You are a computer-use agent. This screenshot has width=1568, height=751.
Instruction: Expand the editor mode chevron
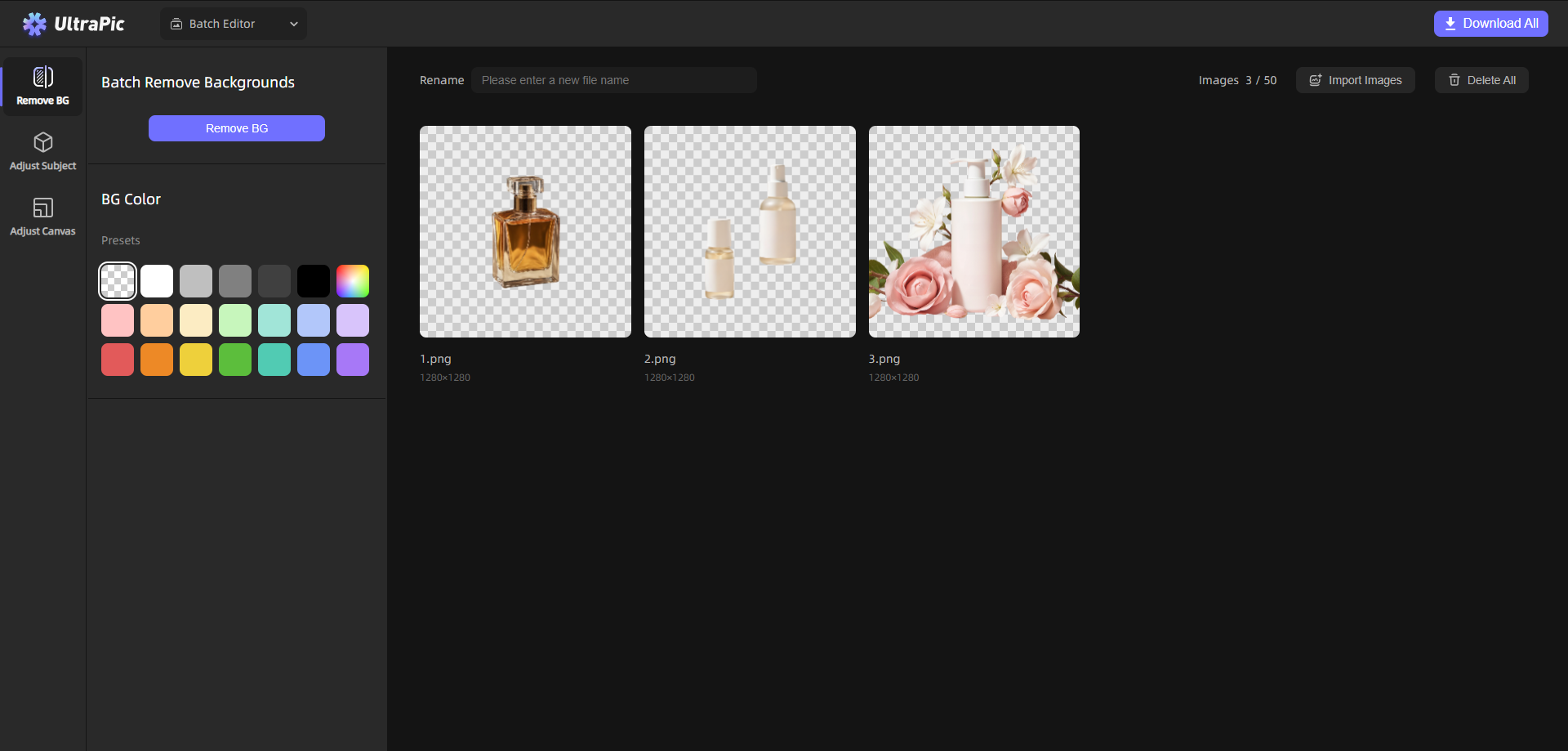coord(293,24)
